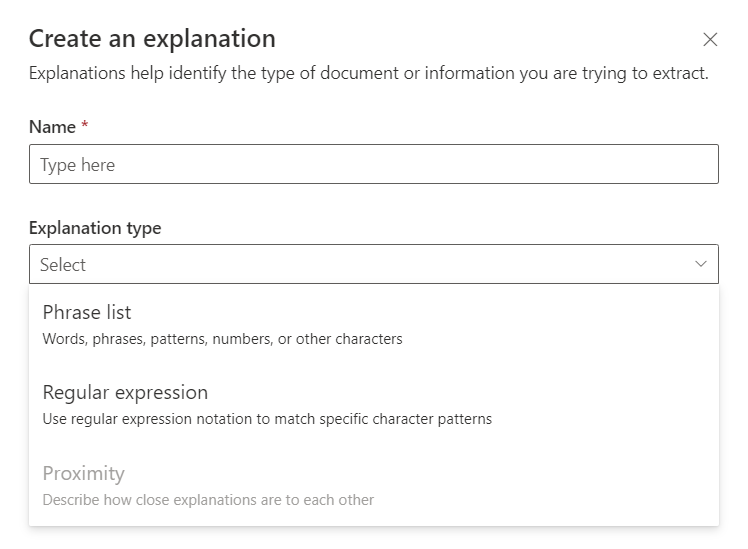The height and width of the screenshot is (549, 748).
Task: Collapse the open Explanation type list
Action: pyautogui.click(x=699, y=265)
